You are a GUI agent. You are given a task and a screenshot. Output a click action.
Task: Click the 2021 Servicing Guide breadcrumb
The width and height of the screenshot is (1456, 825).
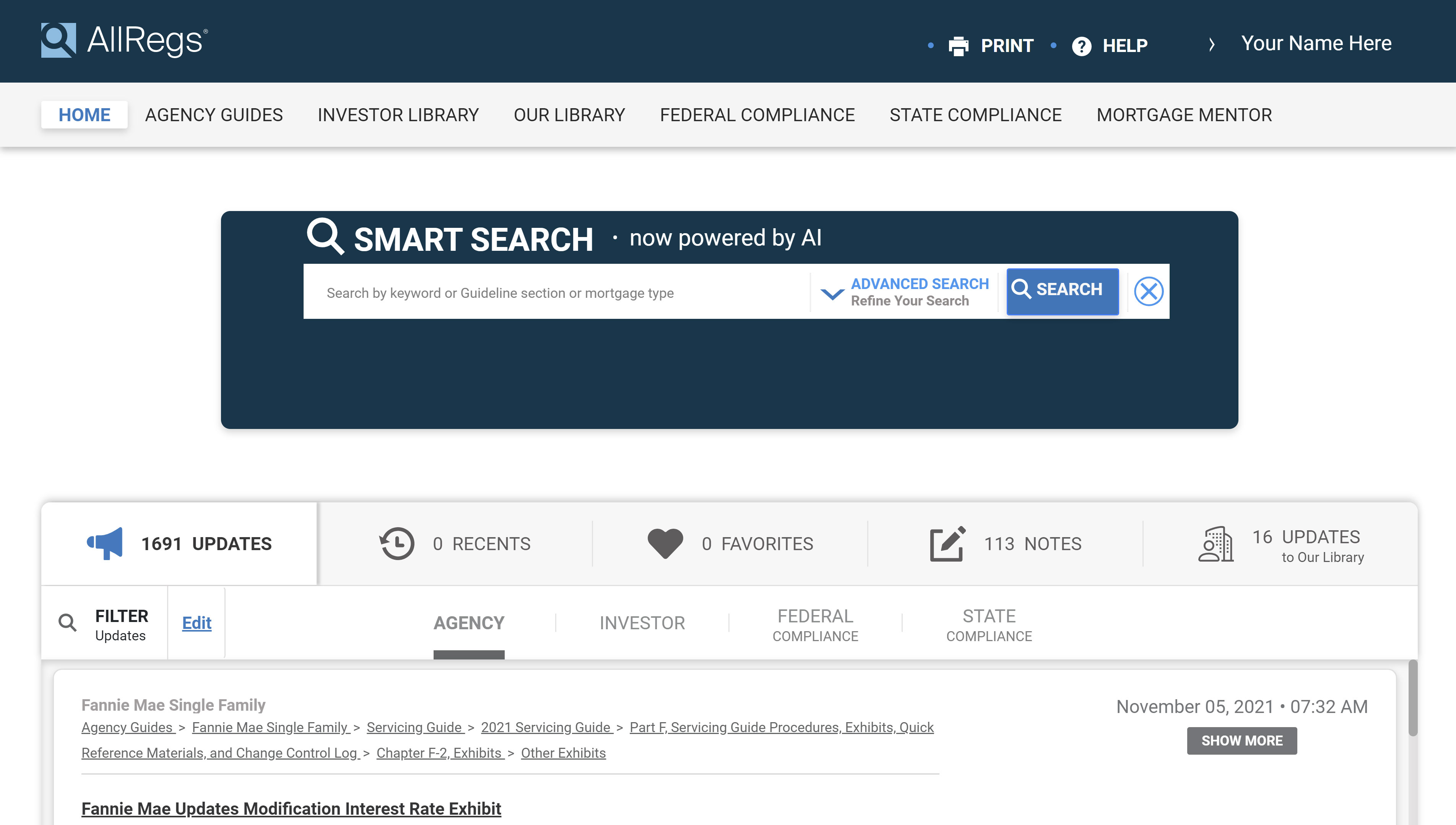pos(547,728)
